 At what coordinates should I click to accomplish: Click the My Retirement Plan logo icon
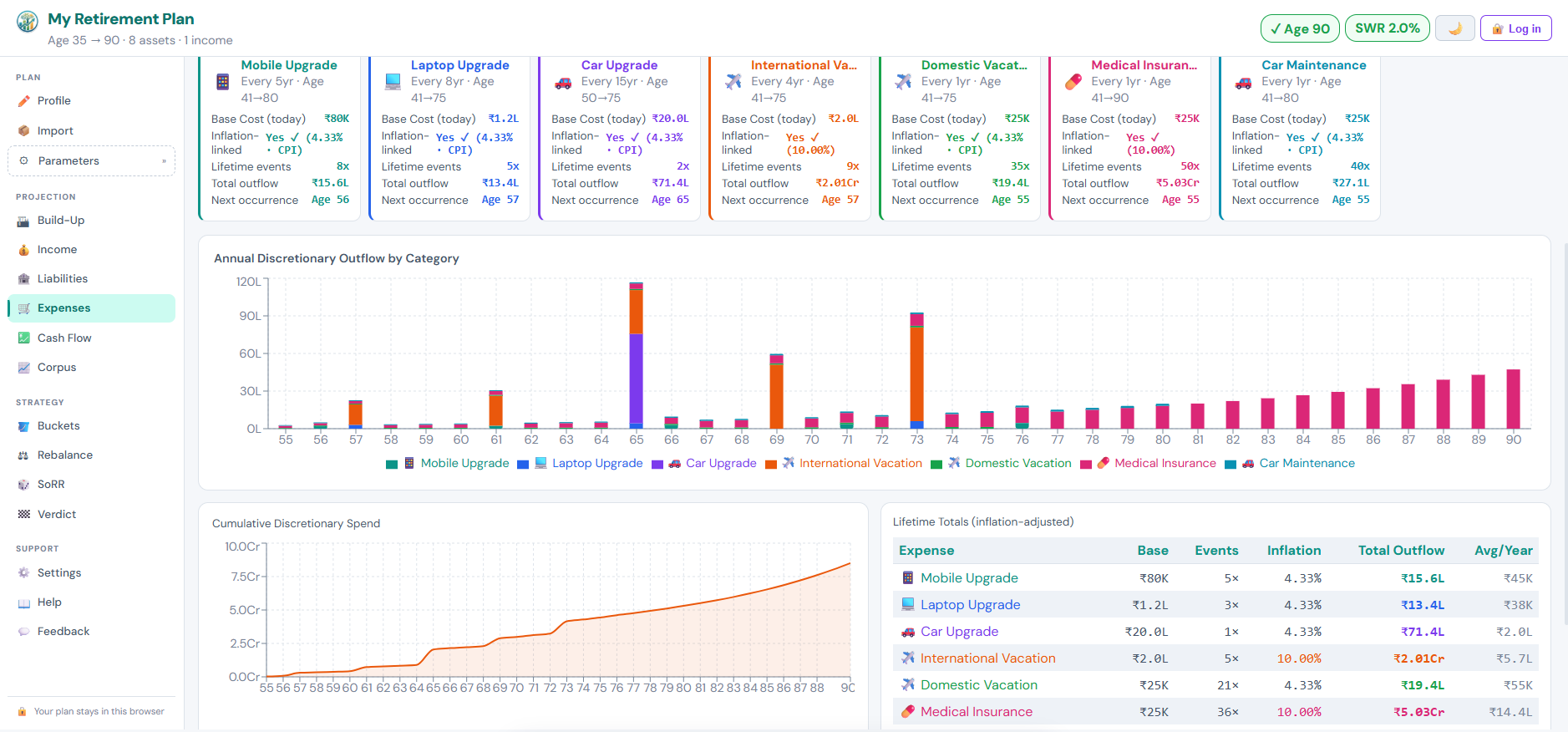(x=28, y=21)
